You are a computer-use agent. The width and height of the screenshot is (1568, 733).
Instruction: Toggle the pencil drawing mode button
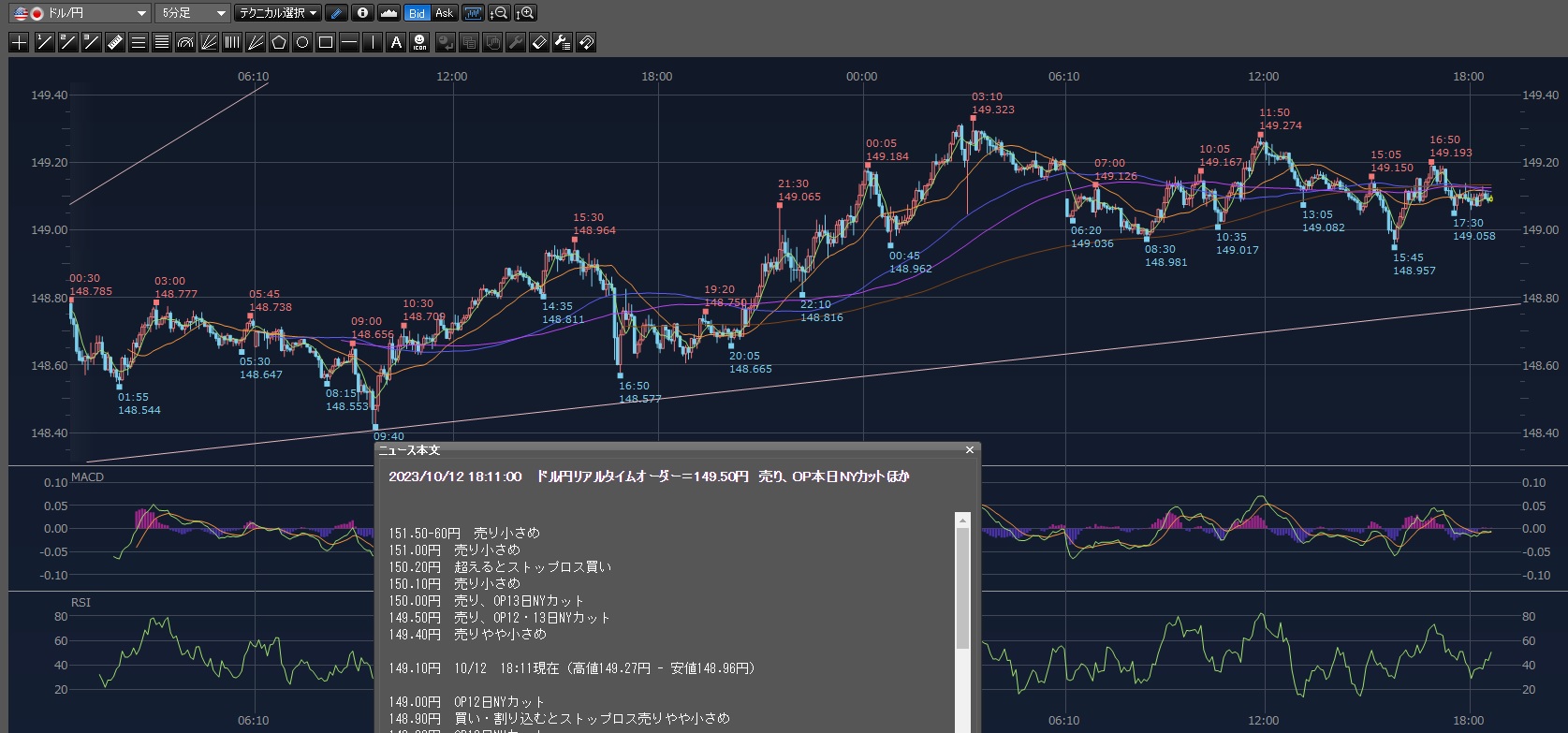click(337, 13)
